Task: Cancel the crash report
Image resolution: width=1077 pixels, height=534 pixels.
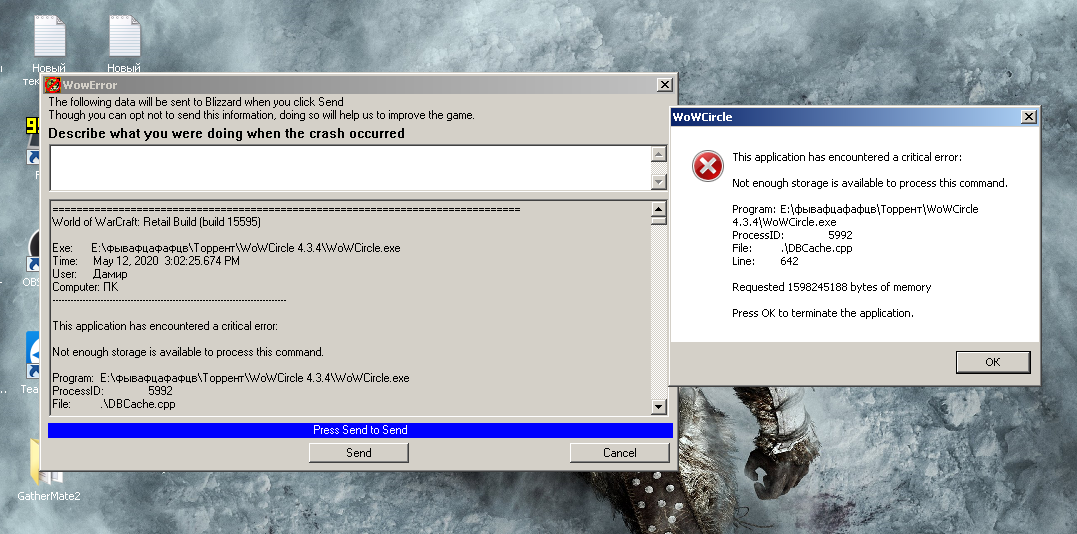Action: [620, 453]
